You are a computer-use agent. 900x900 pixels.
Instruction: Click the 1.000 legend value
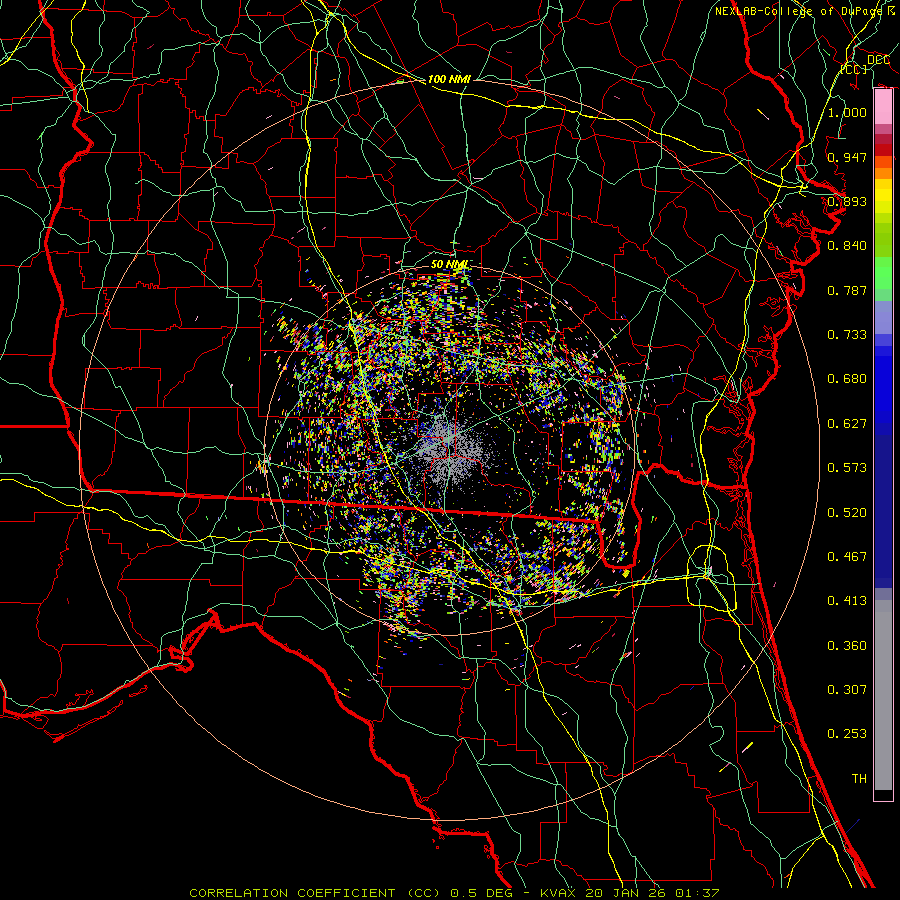point(847,112)
